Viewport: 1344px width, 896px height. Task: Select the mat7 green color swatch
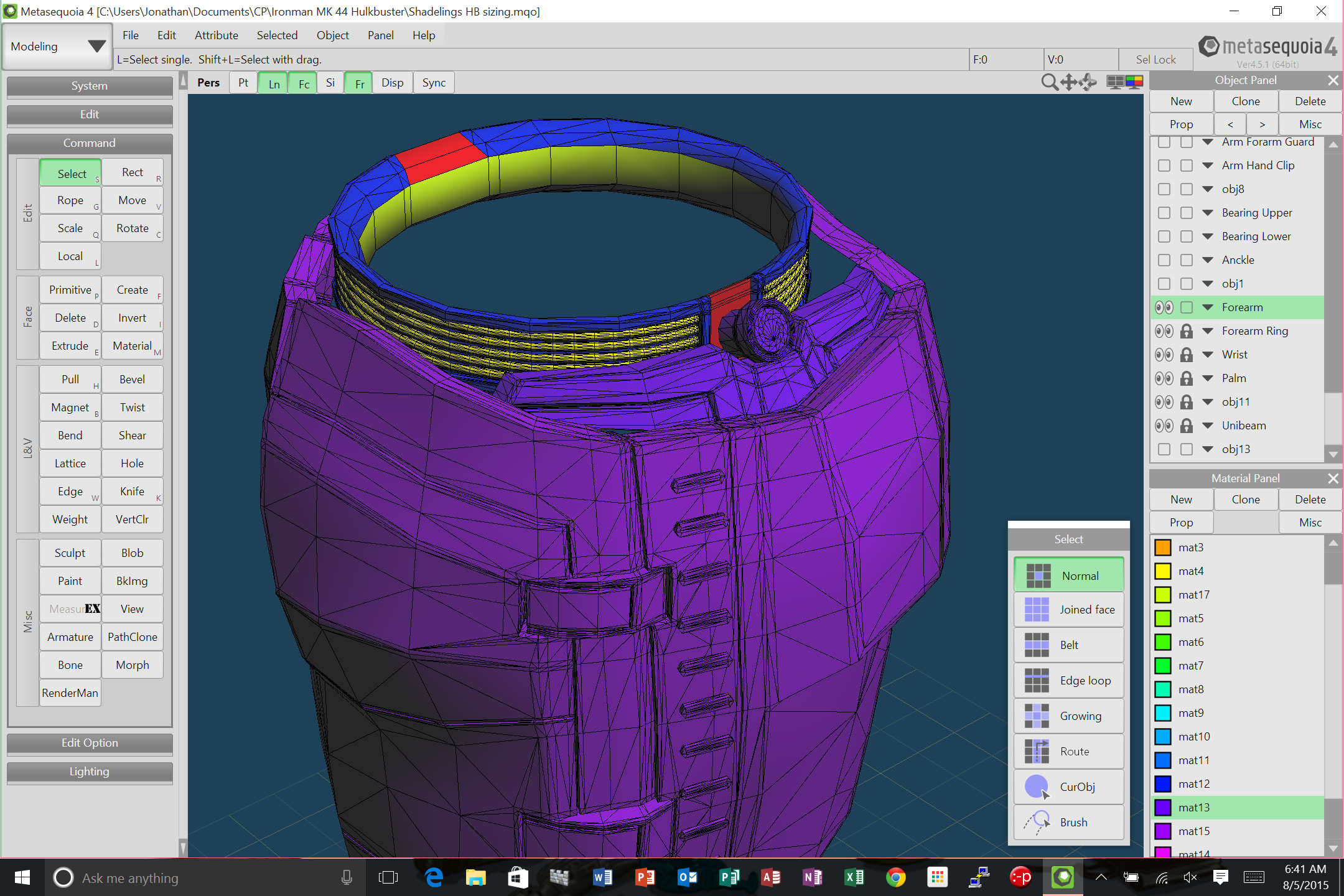coord(1162,666)
